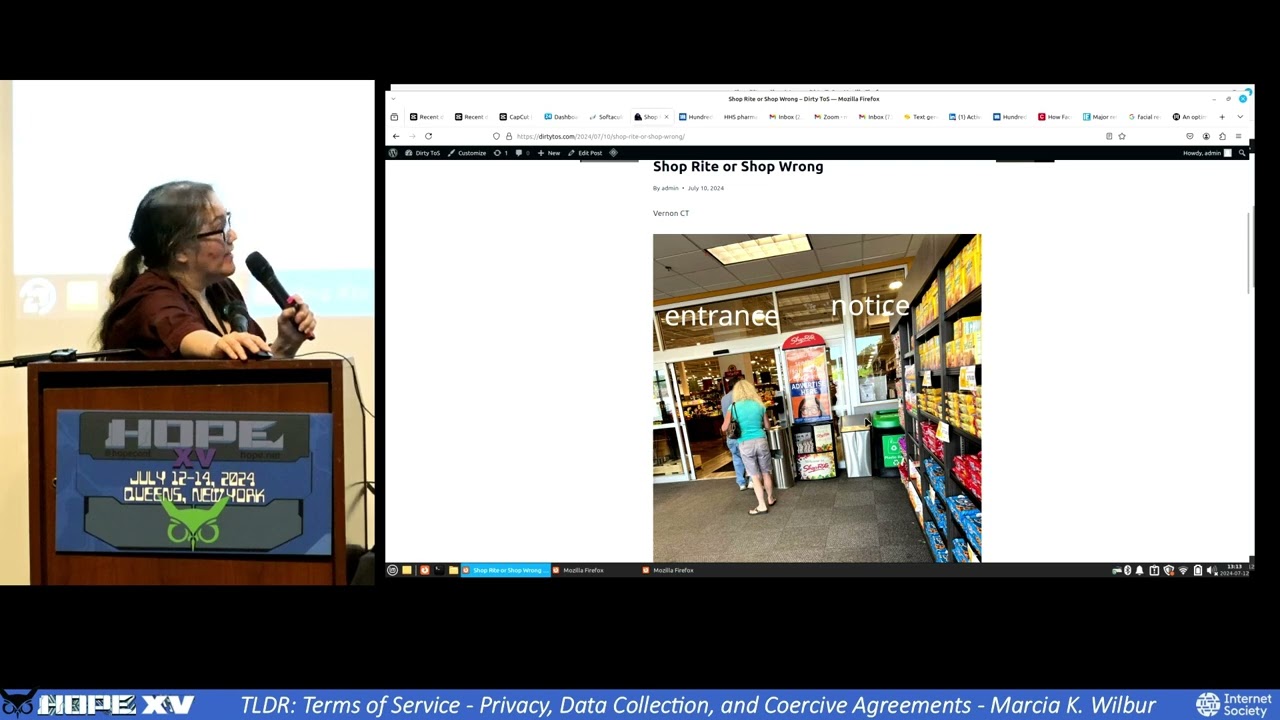Open the Howdy, admin account menu
Screen dimensions: 1280x720
coord(1207,153)
